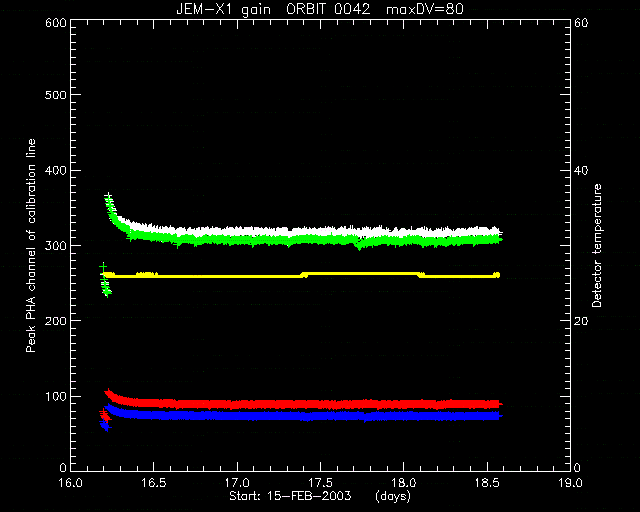Click the green calibration data band

point(302,241)
